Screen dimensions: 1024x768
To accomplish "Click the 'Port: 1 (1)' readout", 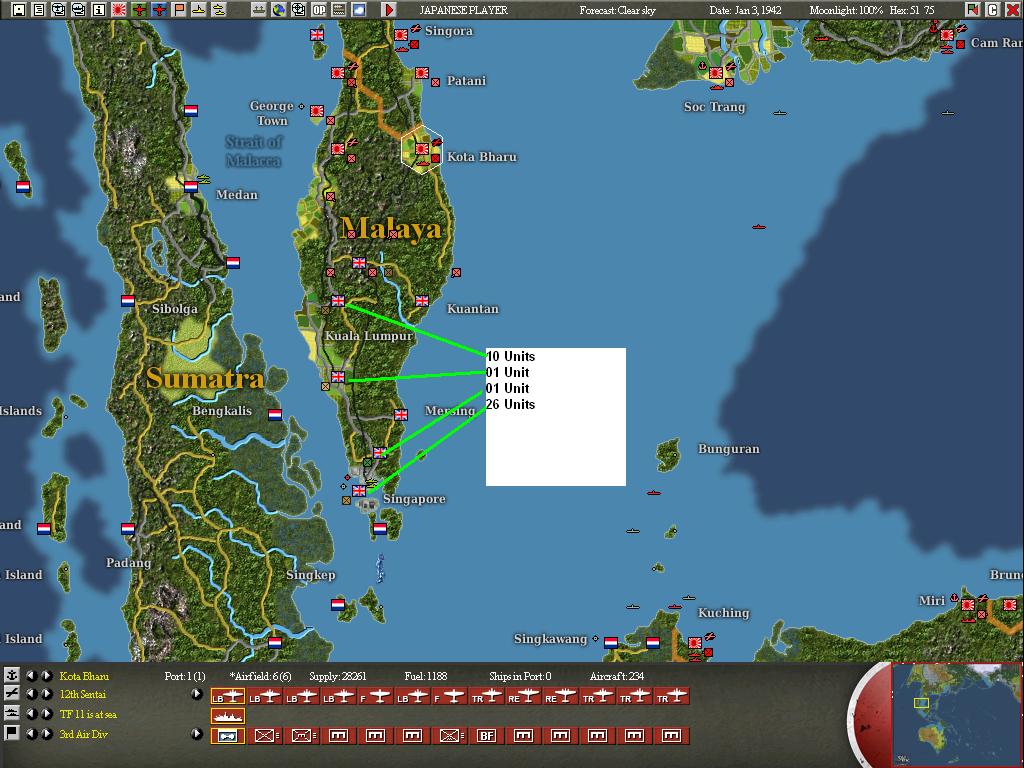I will pos(185,676).
